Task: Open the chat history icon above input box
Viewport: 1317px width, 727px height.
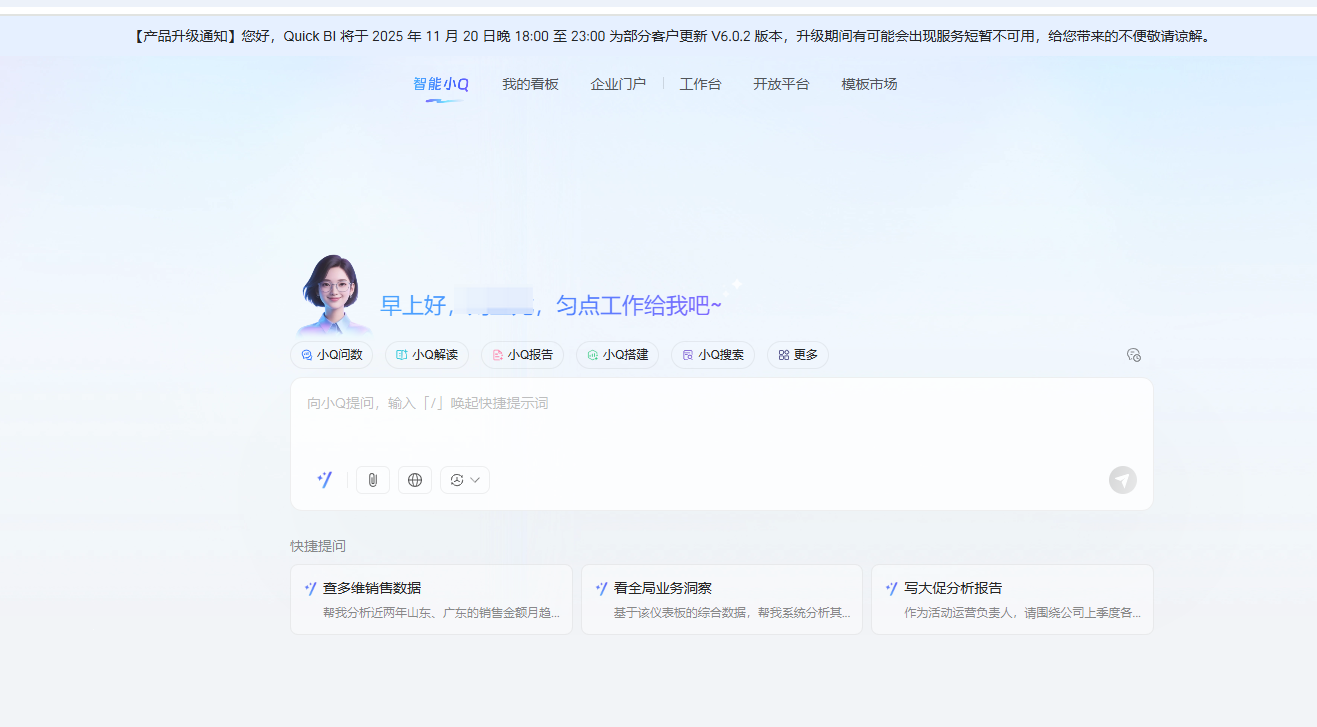Action: tap(1133, 355)
